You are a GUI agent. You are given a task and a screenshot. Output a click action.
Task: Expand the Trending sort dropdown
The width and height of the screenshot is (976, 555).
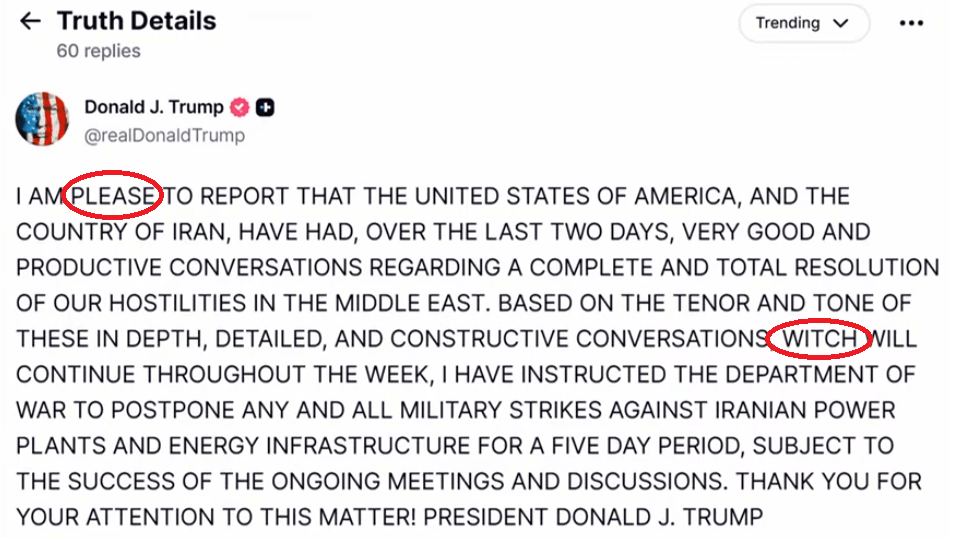point(801,23)
